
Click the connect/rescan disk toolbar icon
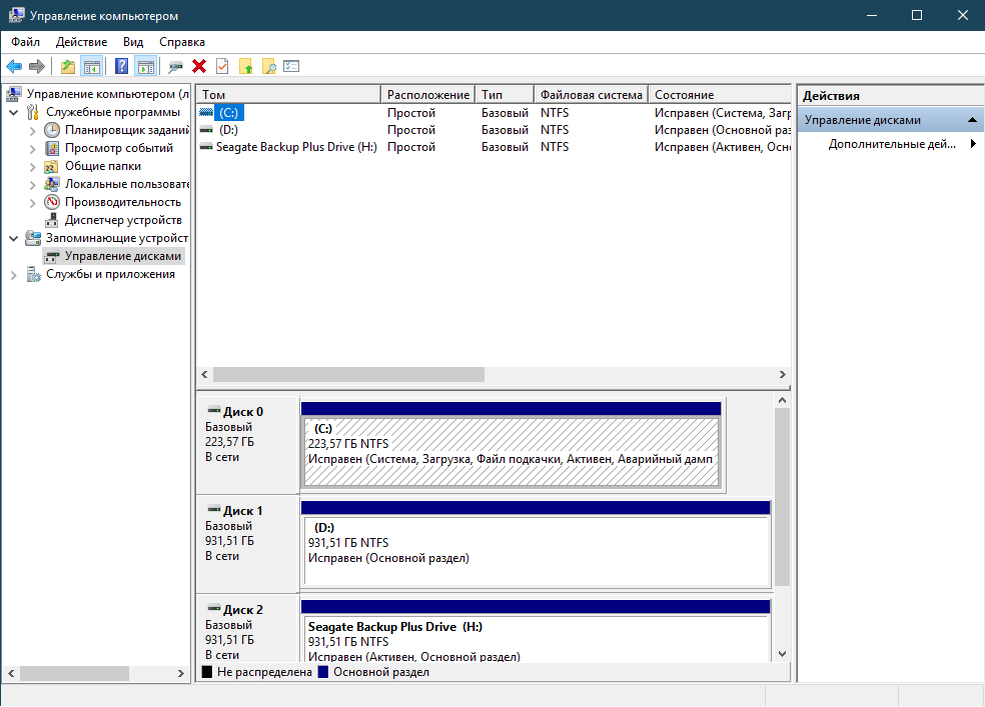point(176,66)
